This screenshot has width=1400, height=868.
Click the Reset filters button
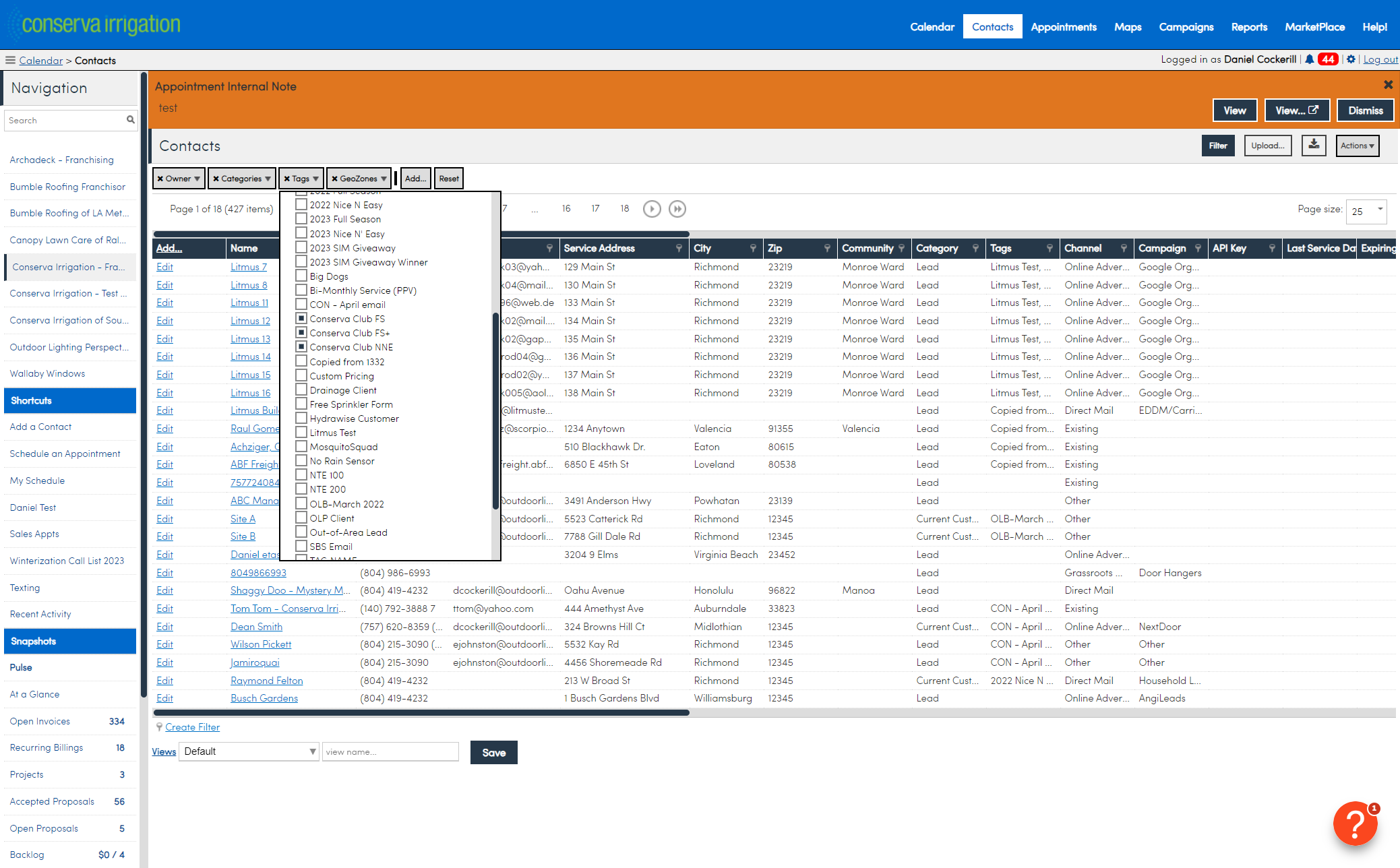point(449,179)
